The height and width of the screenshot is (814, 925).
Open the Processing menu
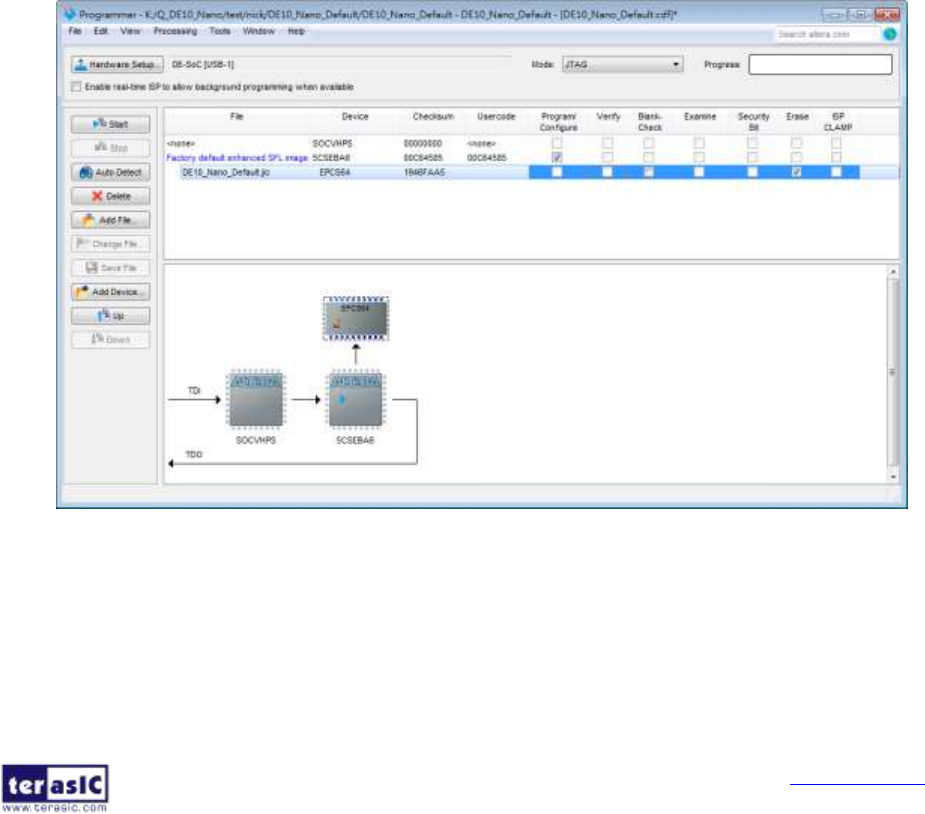coord(175,31)
